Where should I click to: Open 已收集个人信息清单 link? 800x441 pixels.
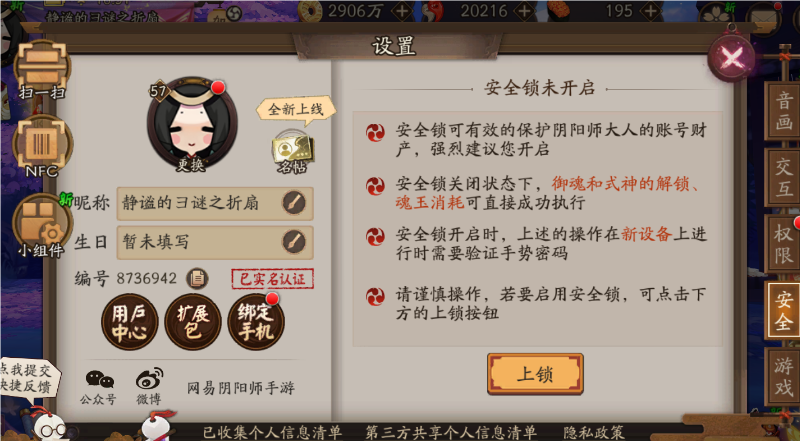click(272, 432)
